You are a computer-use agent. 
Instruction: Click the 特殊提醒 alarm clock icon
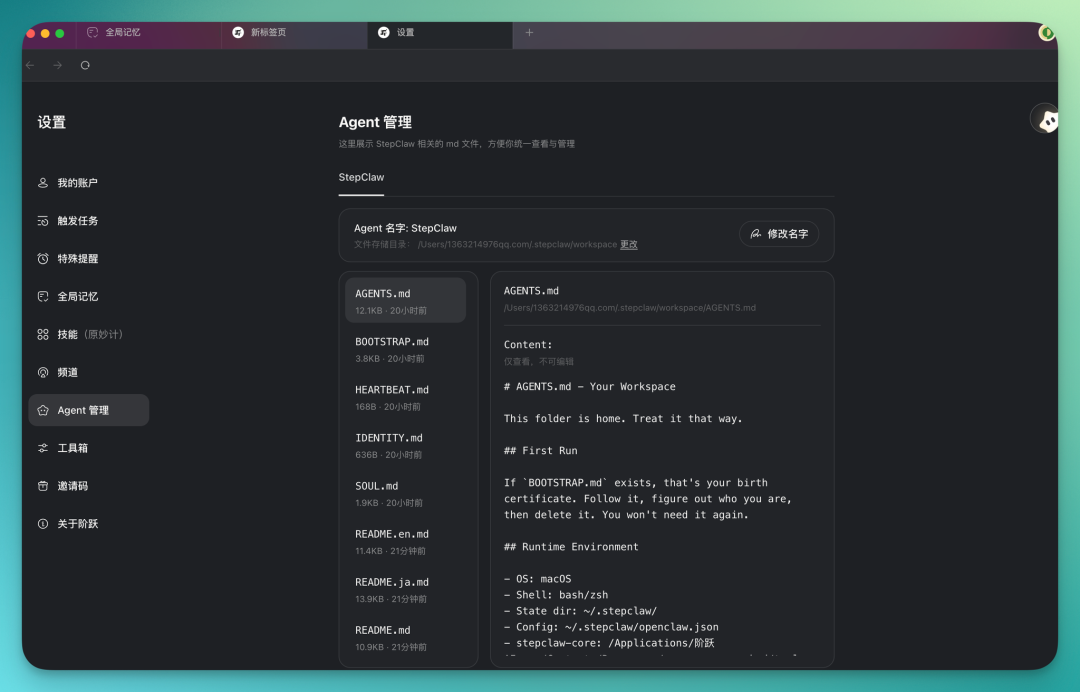[43, 259]
